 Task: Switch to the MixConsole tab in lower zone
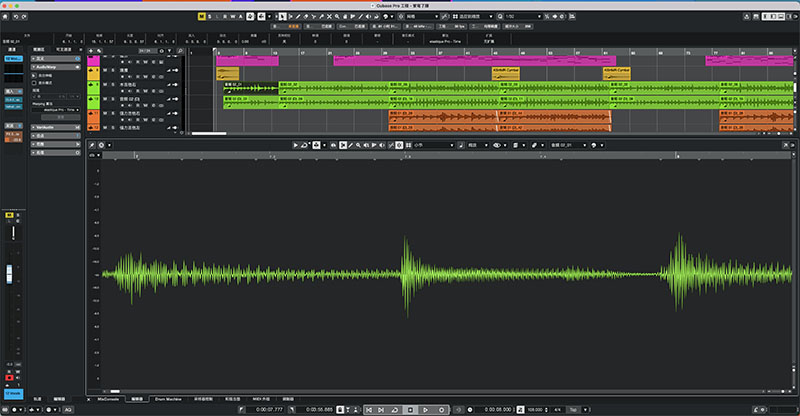[x=108, y=399]
